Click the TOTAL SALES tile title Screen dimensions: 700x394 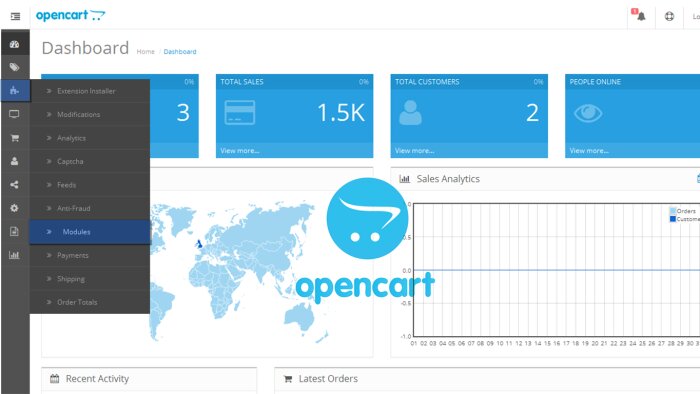coord(242,82)
